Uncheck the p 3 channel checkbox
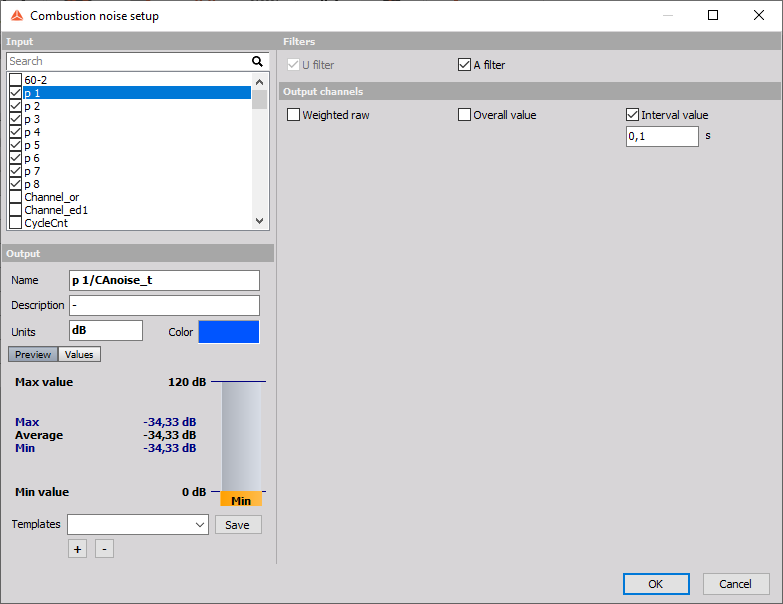Image resolution: width=783 pixels, height=604 pixels. click(x=15, y=118)
